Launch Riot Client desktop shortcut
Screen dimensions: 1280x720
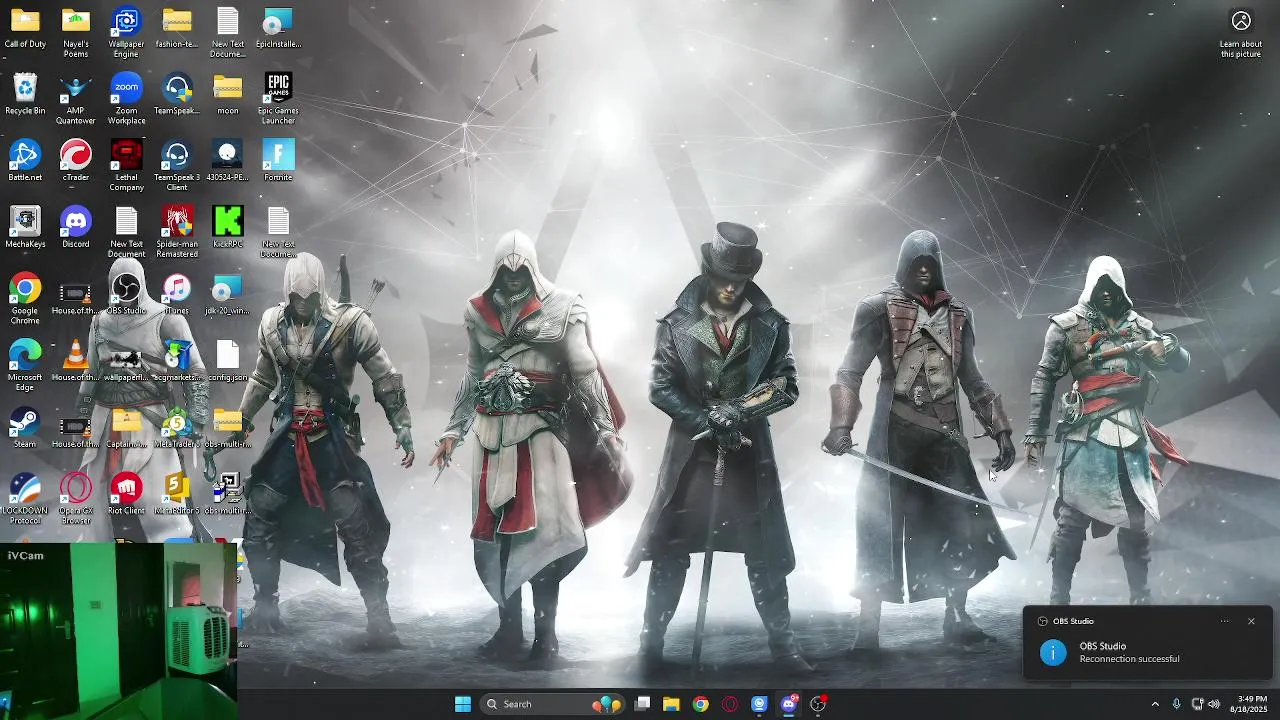(x=126, y=494)
